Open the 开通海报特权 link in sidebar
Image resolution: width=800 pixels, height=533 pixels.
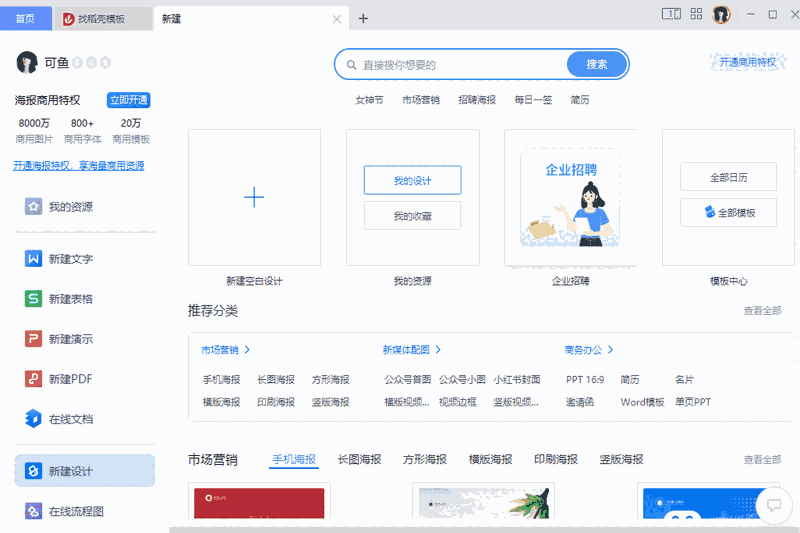[x=79, y=166]
